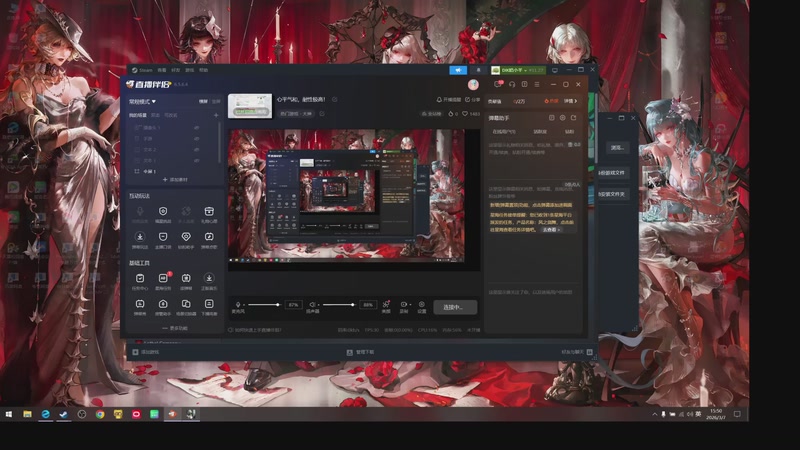The width and height of the screenshot is (800, 450).
Task: Open the microphone device dropdown arrow
Action: [x=244, y=305]
